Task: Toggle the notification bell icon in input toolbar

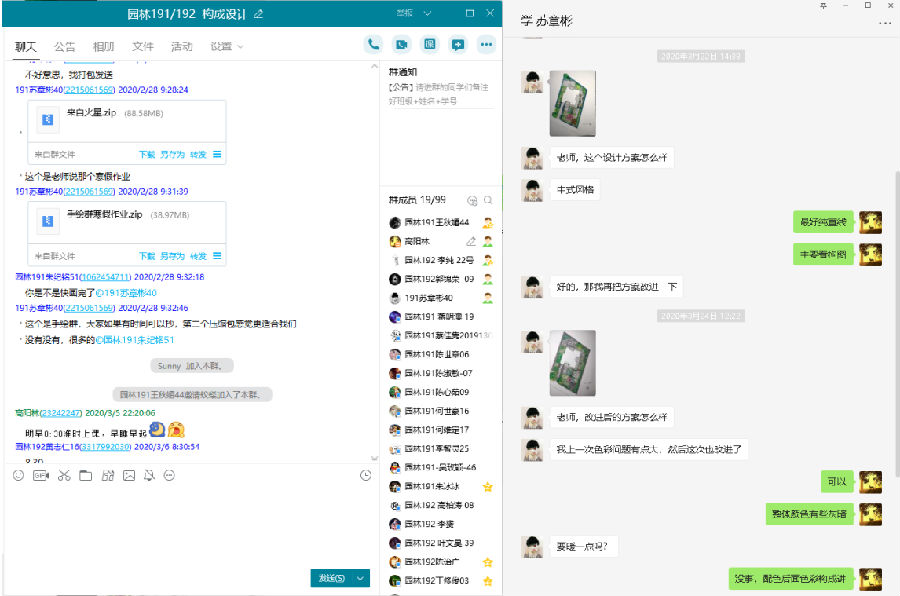Action: click(149, 475)
